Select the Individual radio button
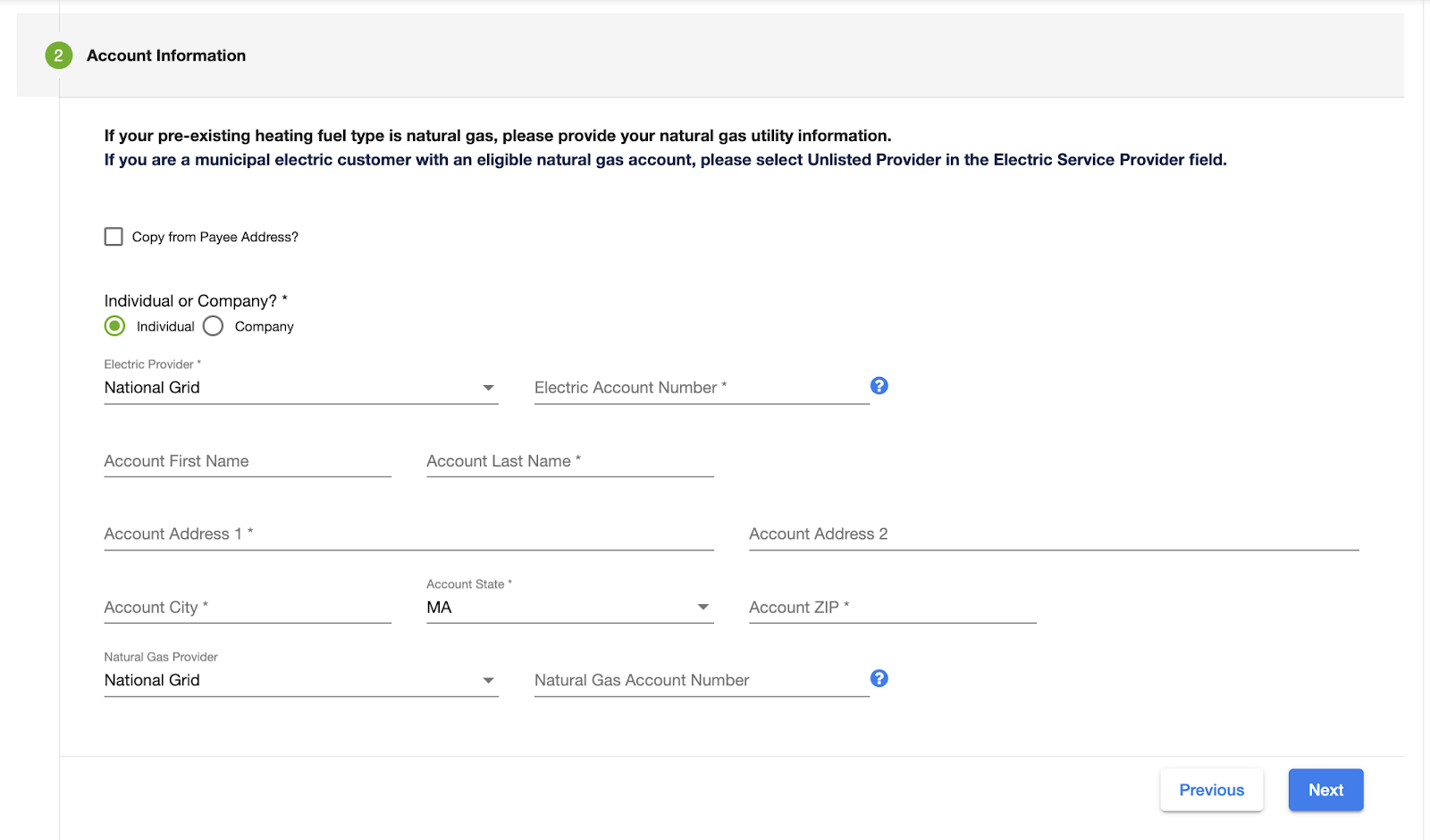Viewport: 1430px width, 840px height. coord(115,326)
